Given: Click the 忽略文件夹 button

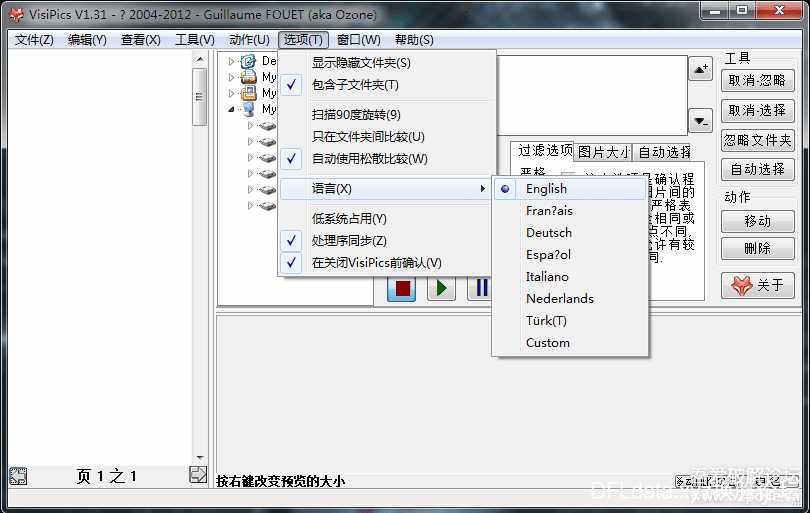Looking at the screenshot, I should coord(757,141).
